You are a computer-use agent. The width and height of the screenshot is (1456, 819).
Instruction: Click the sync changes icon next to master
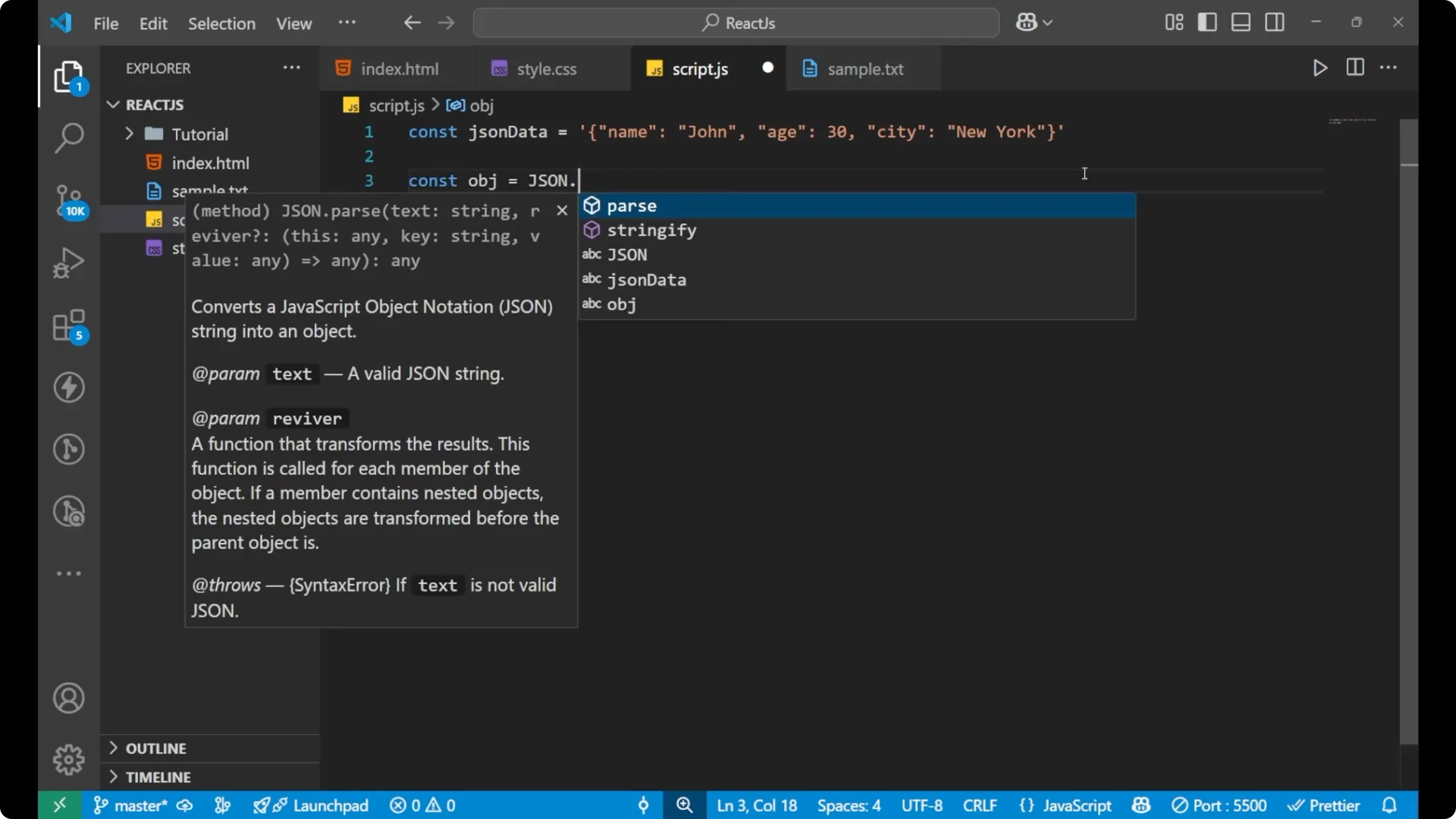point(185,805)
